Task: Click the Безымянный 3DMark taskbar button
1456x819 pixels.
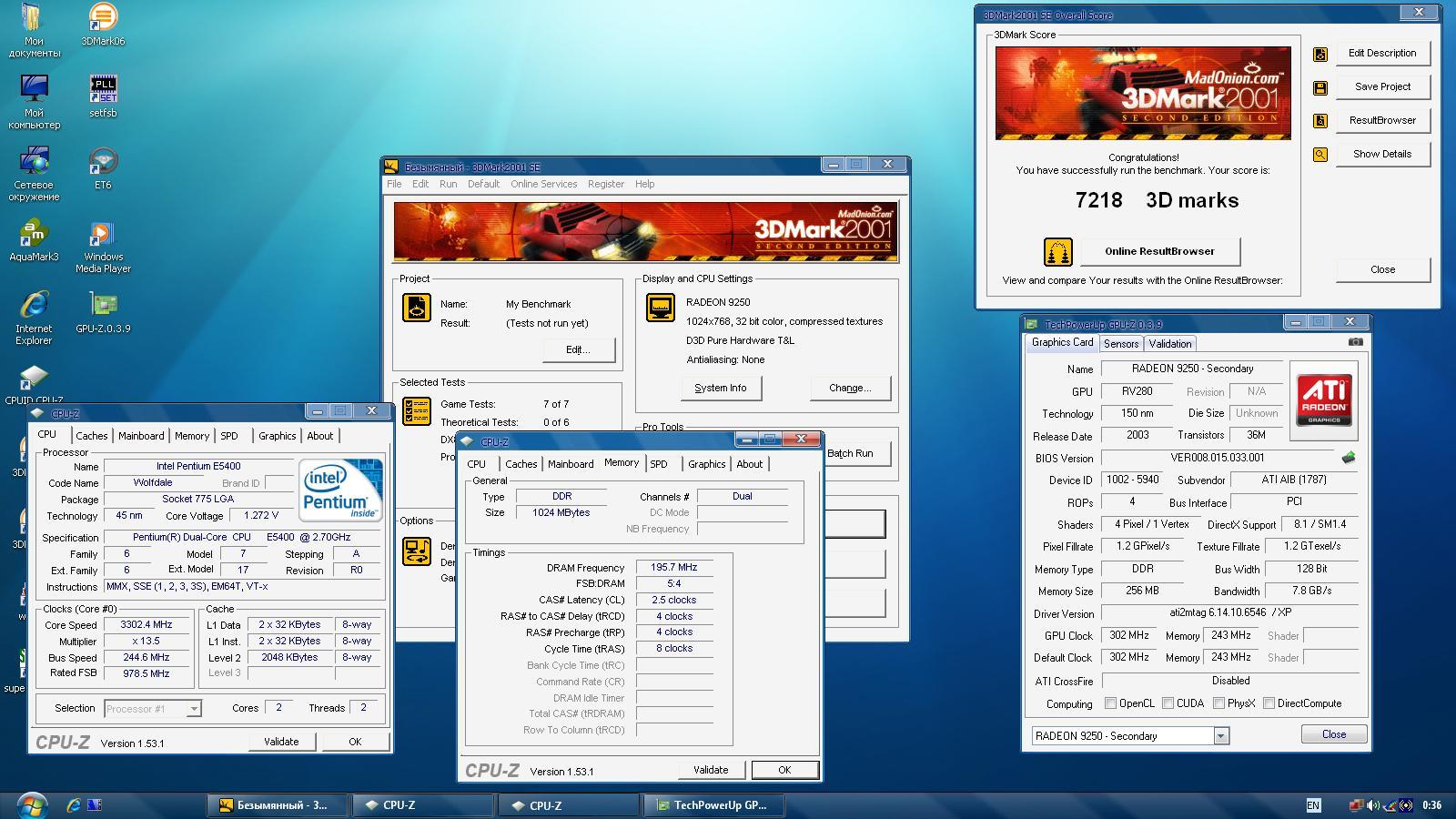Action: pos(278,805)
